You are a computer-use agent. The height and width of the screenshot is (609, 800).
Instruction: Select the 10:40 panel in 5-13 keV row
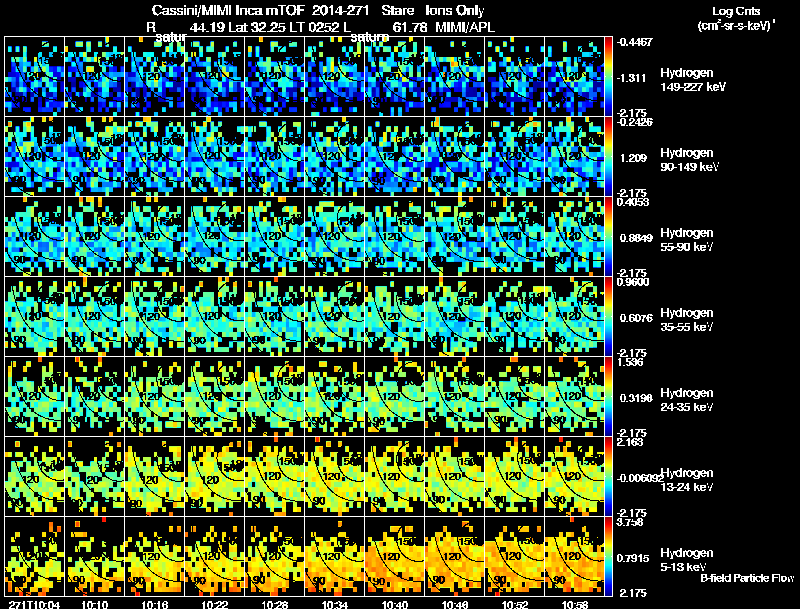click(x=395, y=556)
